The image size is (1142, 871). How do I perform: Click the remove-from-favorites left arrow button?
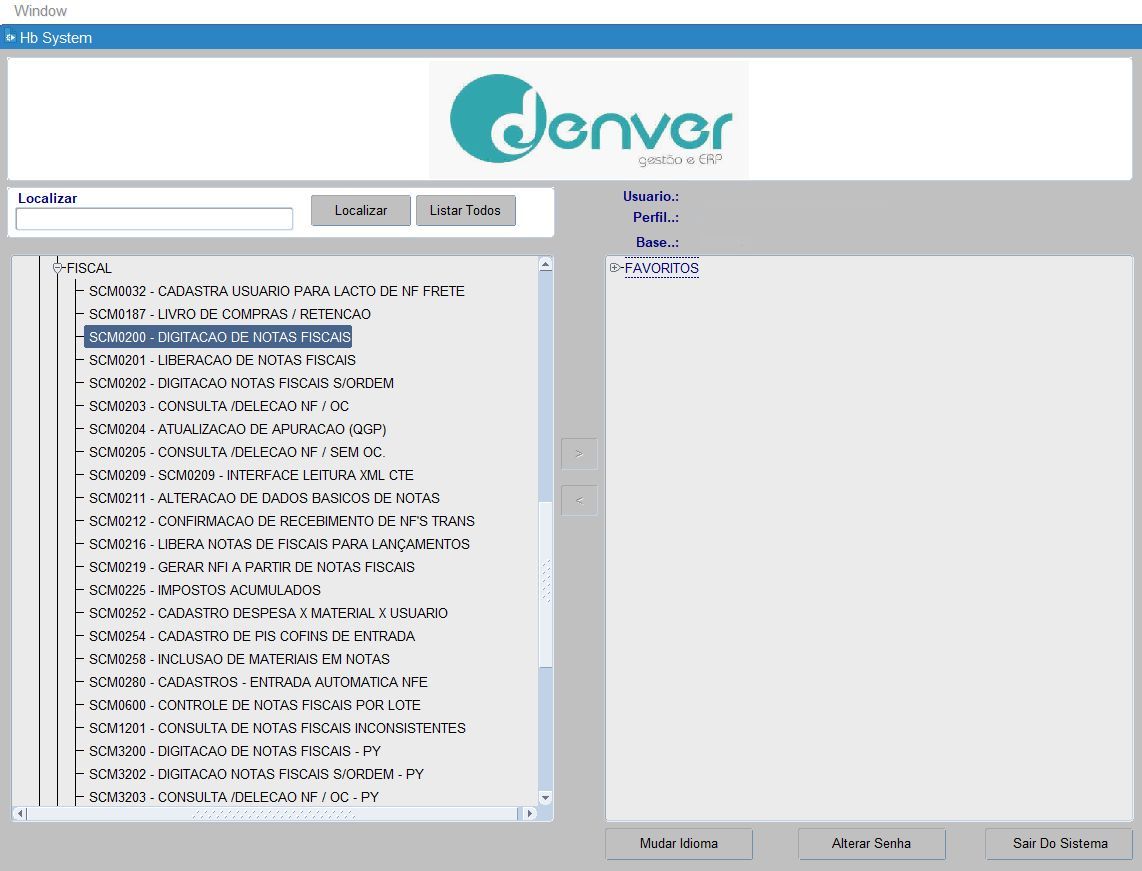click(579, 500)
